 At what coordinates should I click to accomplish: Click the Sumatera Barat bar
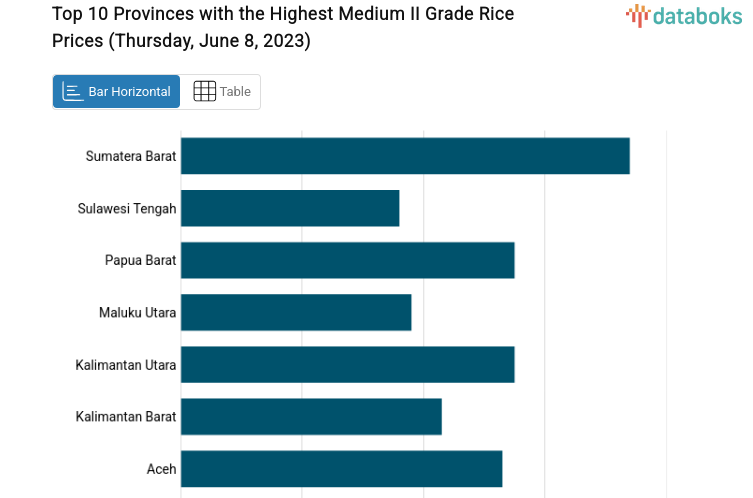click(405, 156)
